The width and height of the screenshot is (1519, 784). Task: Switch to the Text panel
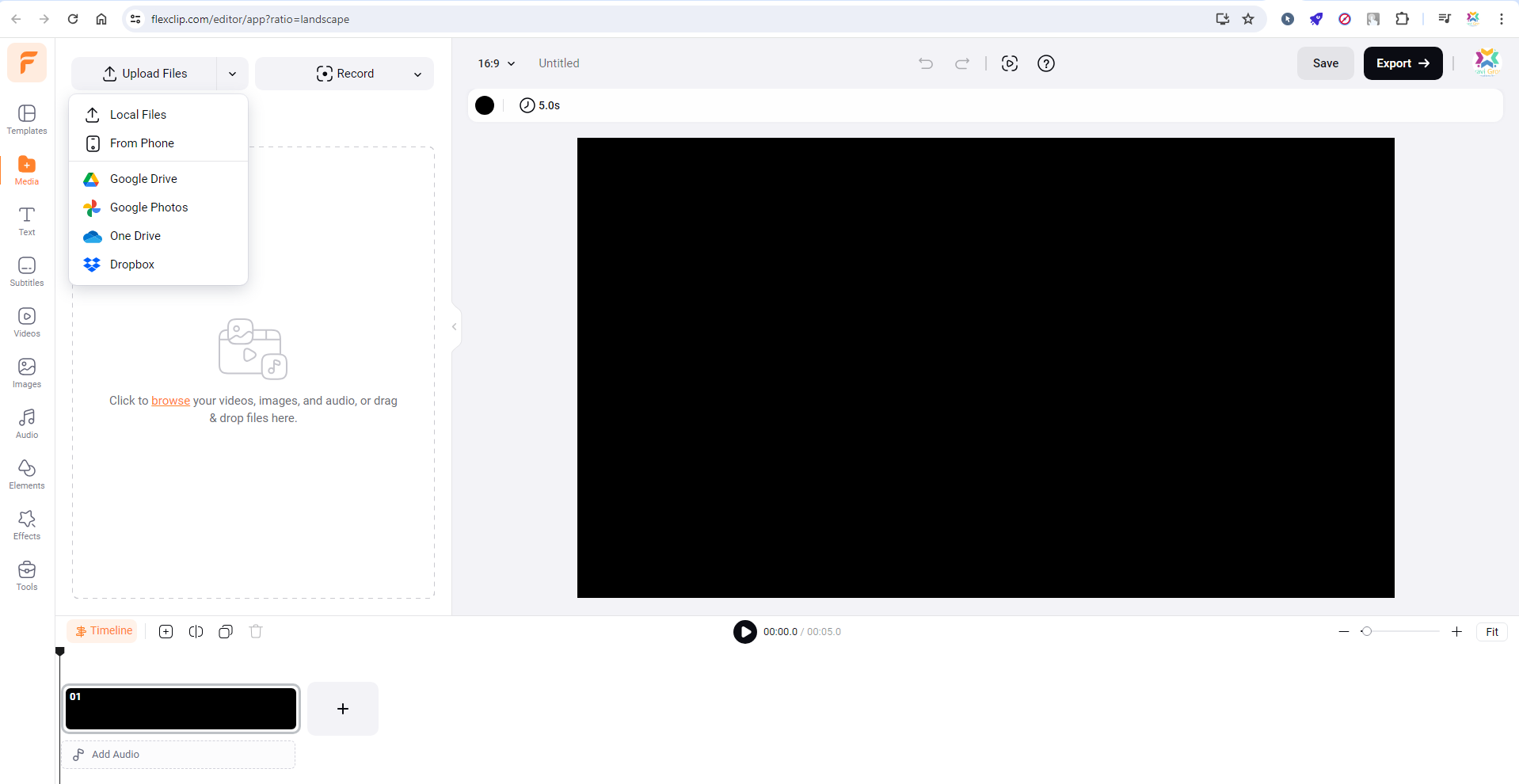tap(26, 221)
